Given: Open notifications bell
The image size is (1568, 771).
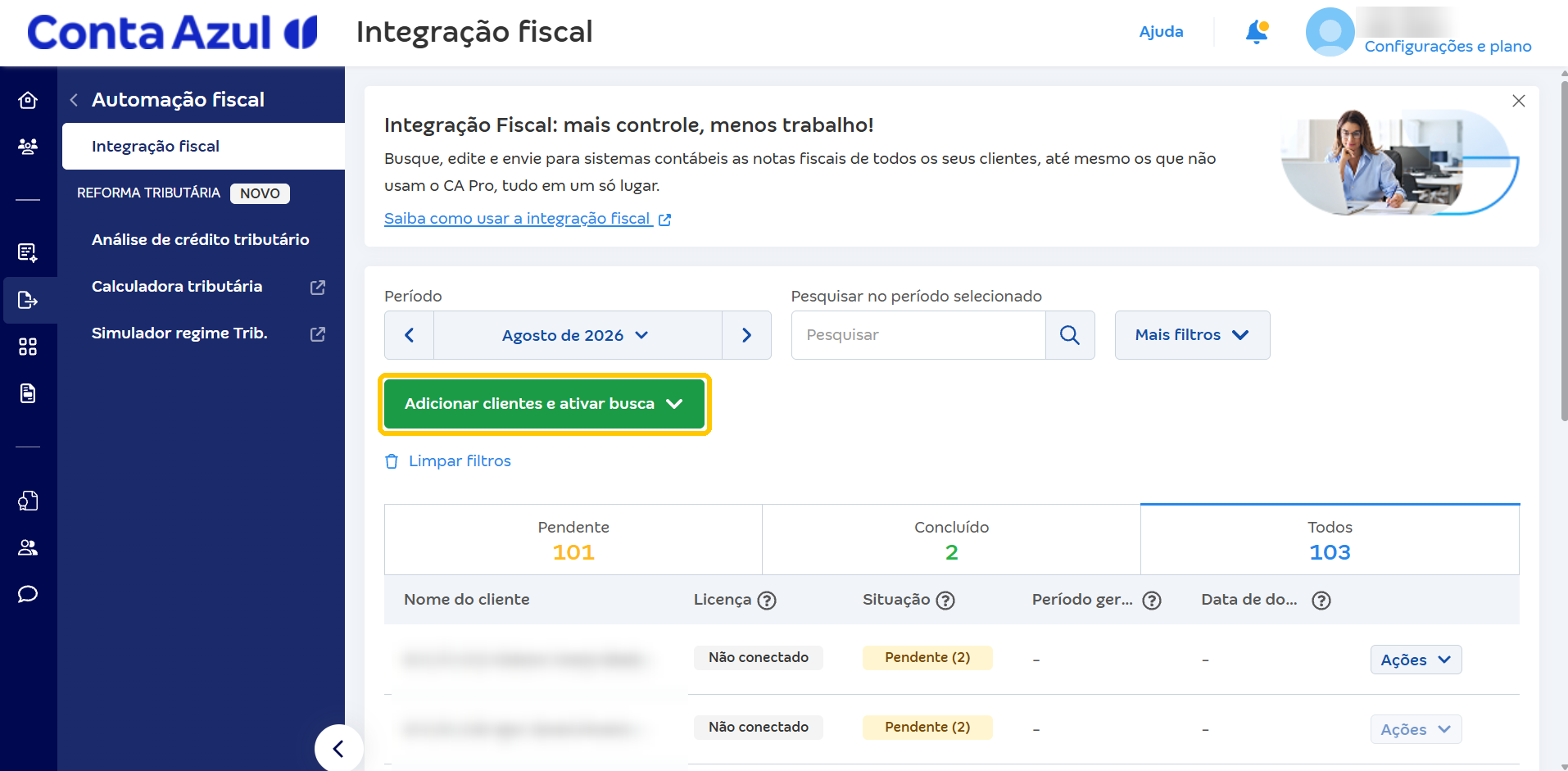Looking at the screenshot, I should 1257,32.
